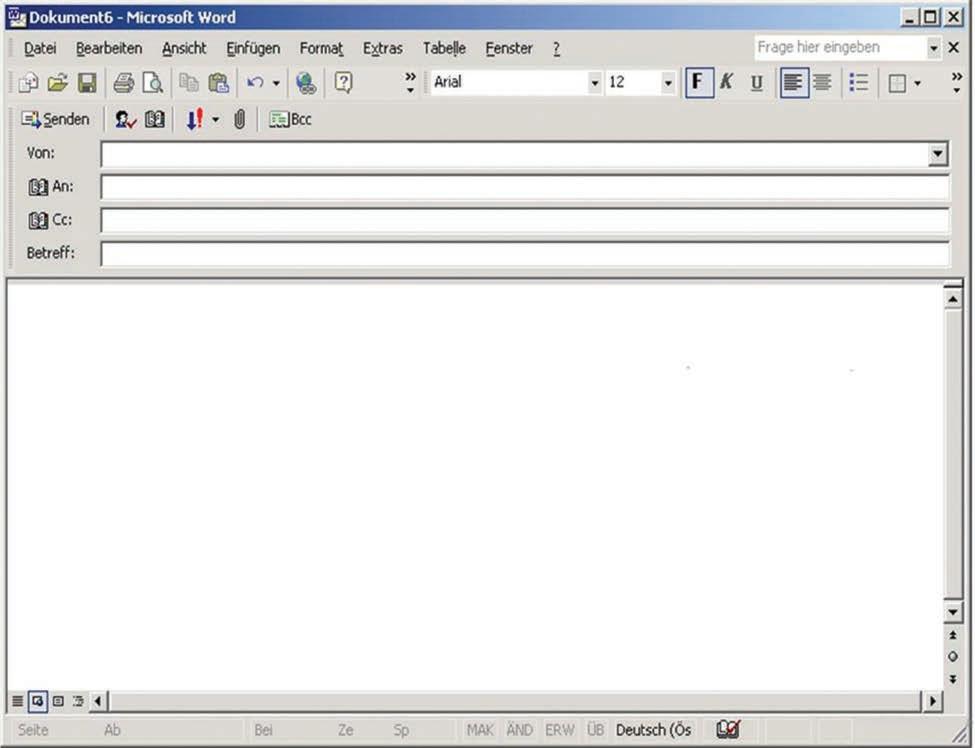Align text left
The height and width of the screenshot is (748, 975).
click(x=793, y=83)
